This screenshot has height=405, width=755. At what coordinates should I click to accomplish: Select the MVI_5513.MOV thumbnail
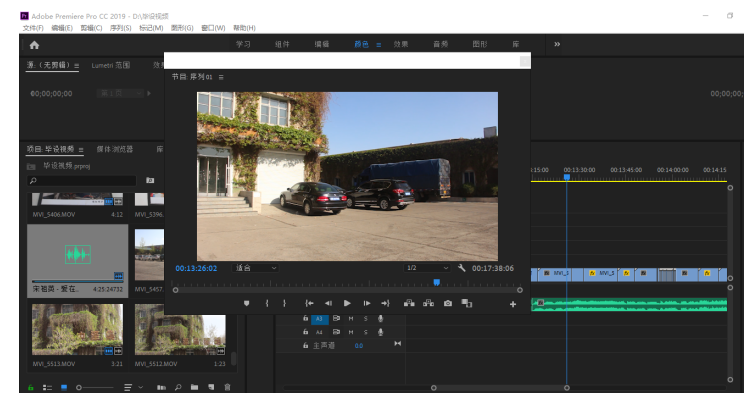pos(78,329)
